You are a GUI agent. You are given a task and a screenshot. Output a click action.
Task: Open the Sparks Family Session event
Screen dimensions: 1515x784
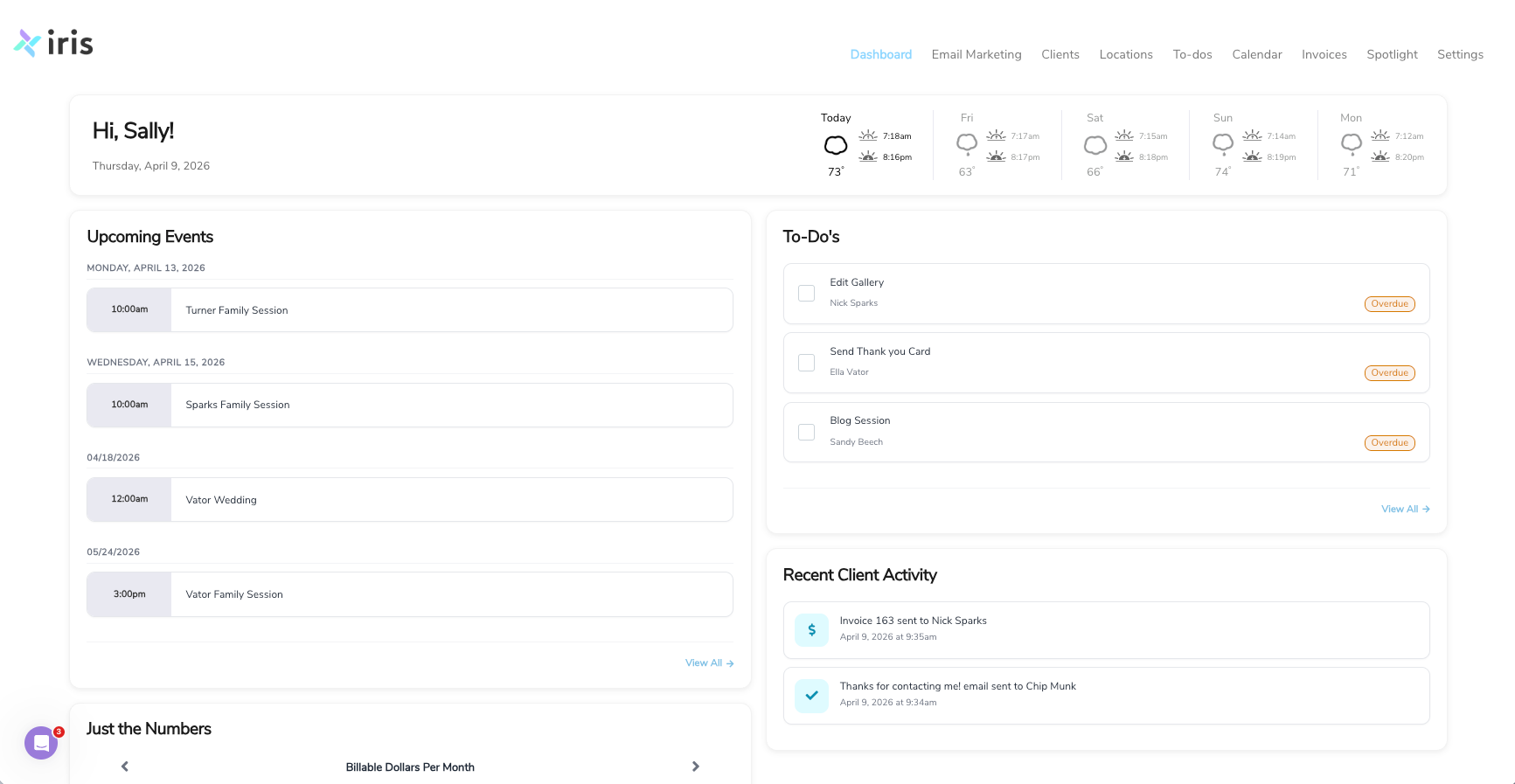click(410, 405)
